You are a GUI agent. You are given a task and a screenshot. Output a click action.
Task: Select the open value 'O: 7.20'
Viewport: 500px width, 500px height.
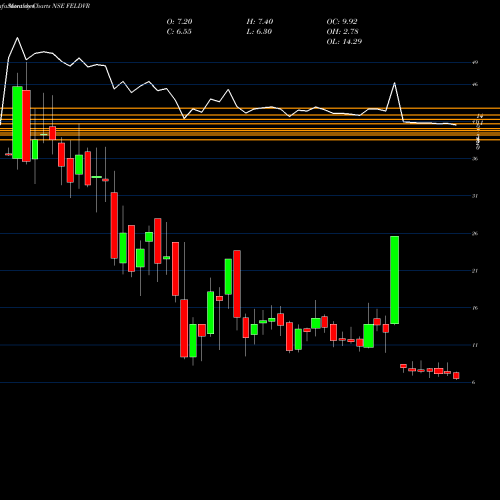click(179, 22)
